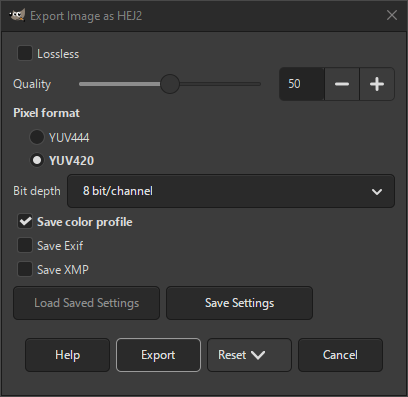408x397 pixels.
Task: Click in the Quality value field showing 50
Action: (302, 84)
